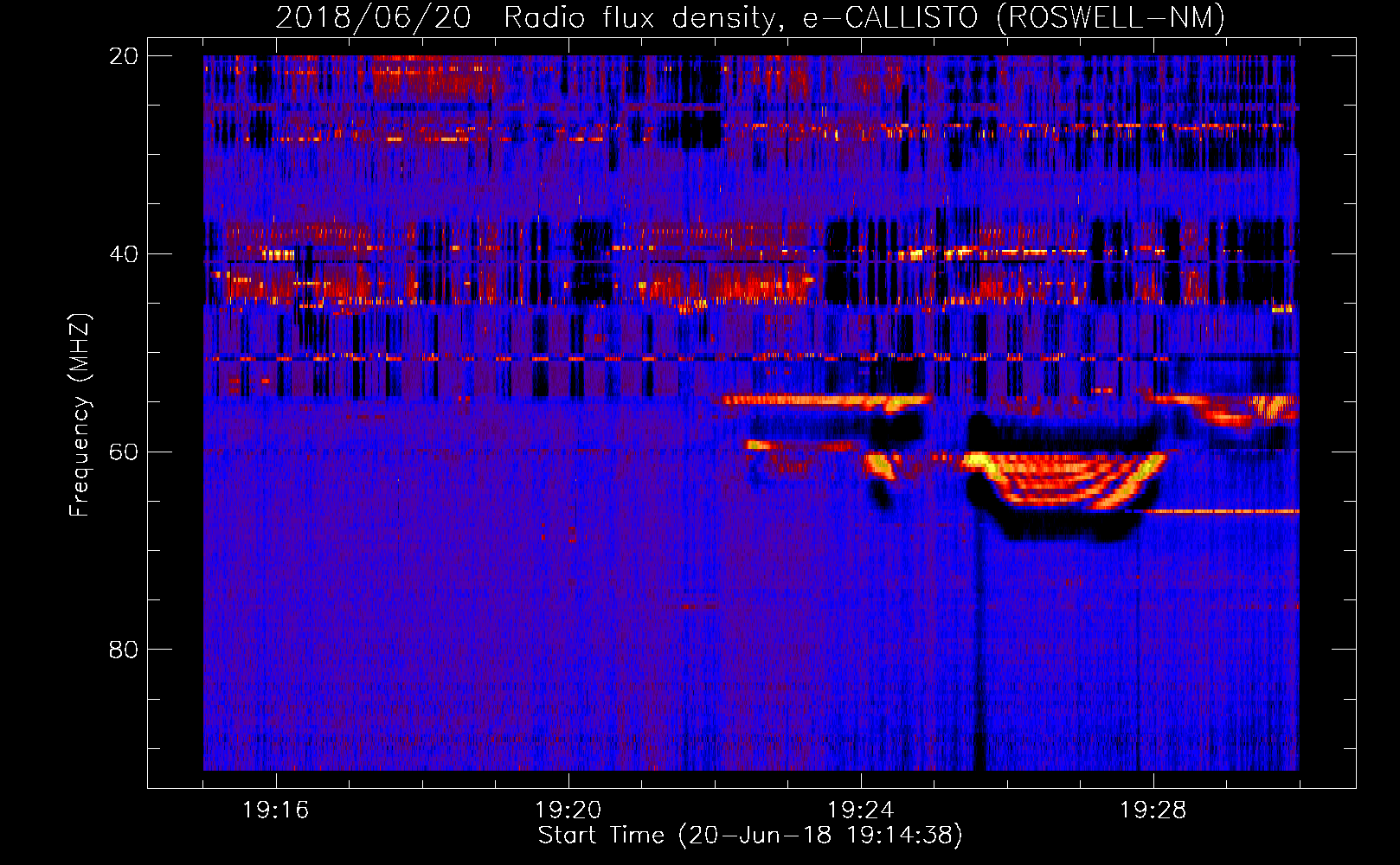Viewport: 1400px width, 865px height.
Task: Click the 19:28 time tick label
Action: [1153, 811]
